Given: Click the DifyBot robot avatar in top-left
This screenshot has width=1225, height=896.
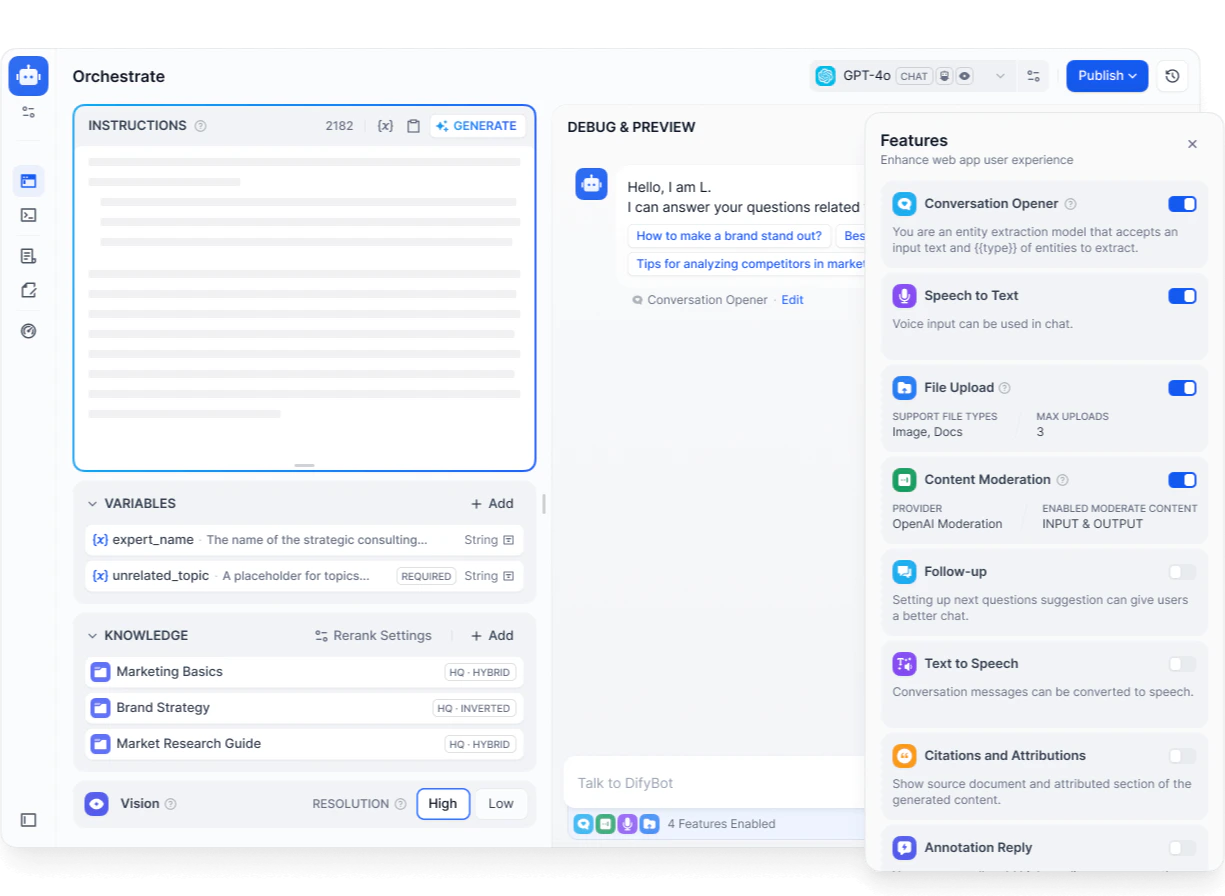Looking at the screenshot, I should (x=28, y=75).
